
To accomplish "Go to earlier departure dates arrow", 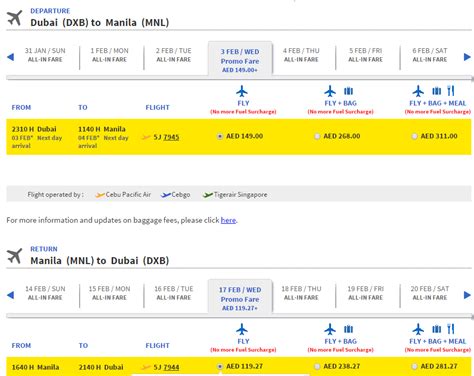I will click(10, 57).
